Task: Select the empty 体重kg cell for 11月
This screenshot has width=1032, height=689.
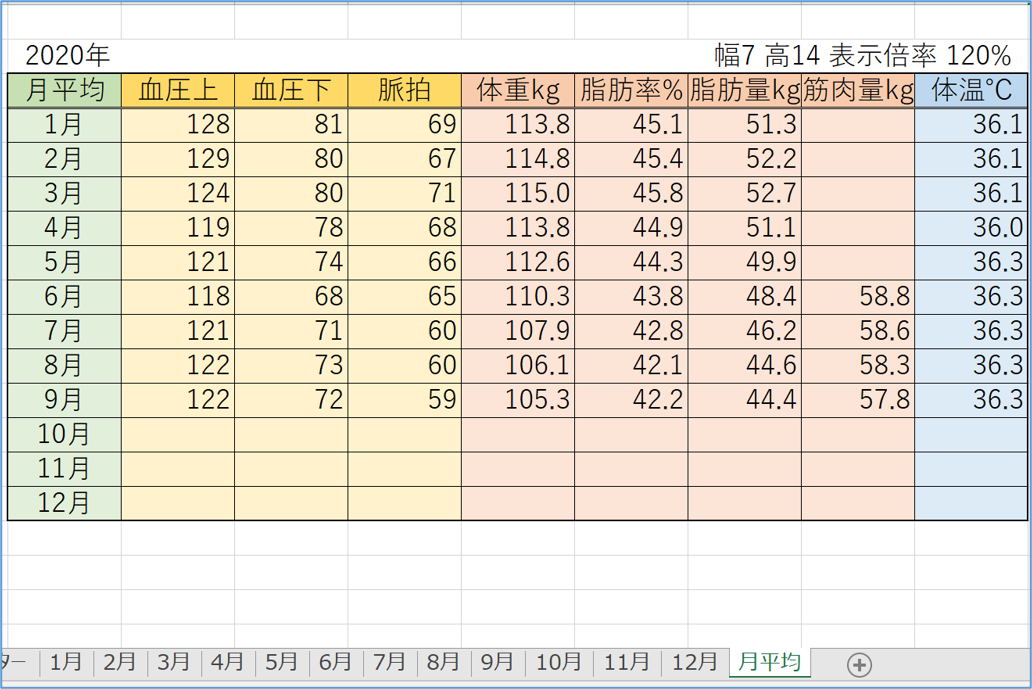Action: [518, 469]
